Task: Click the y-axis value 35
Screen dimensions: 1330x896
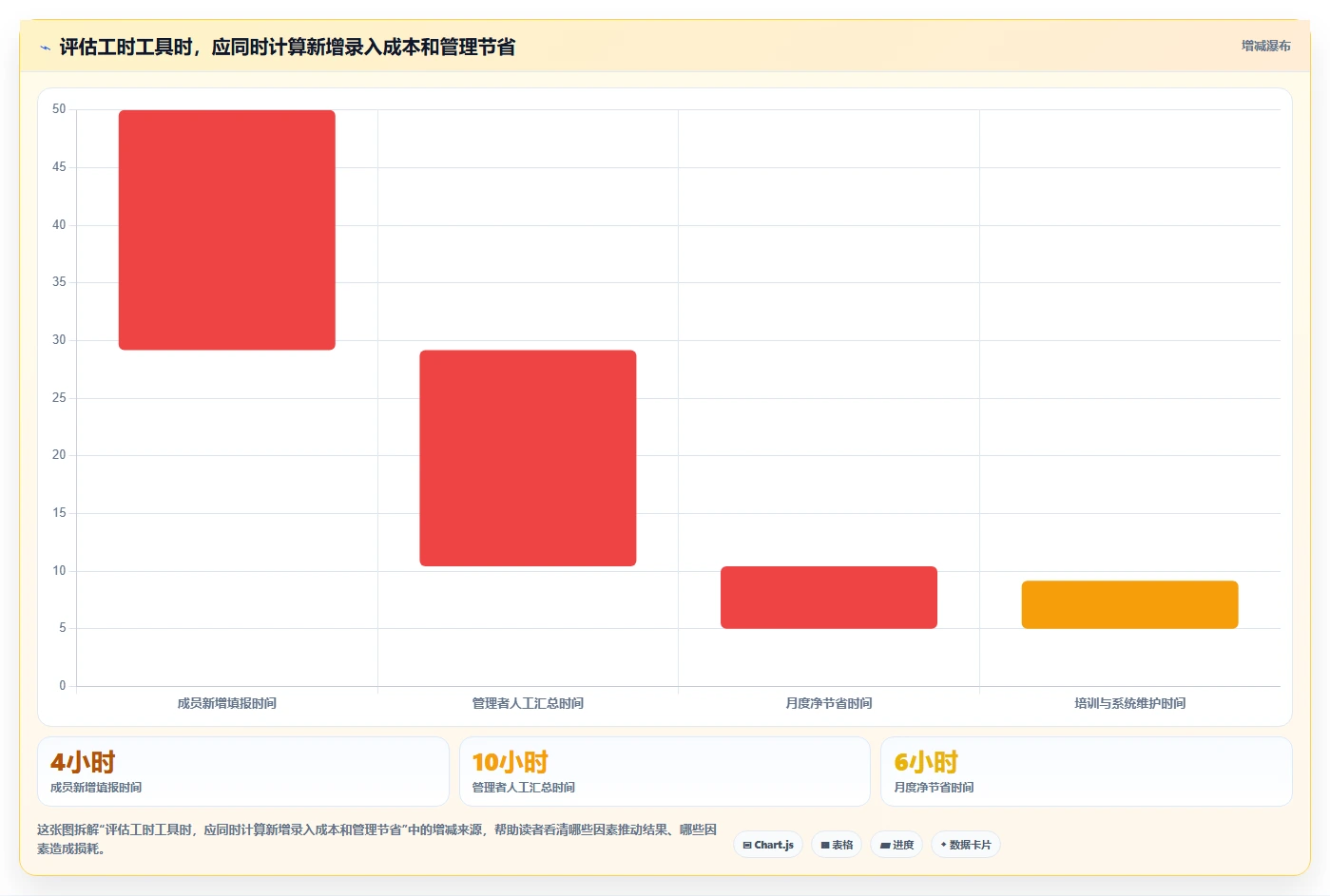Action: (x=59, y=282)
